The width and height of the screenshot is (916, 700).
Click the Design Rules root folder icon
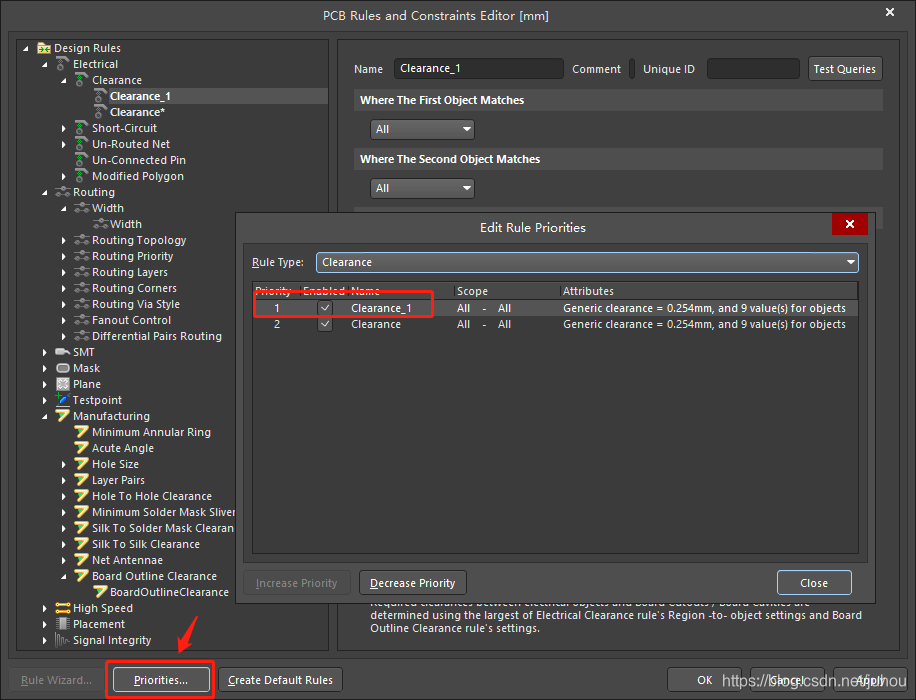[x=44, y=48]
